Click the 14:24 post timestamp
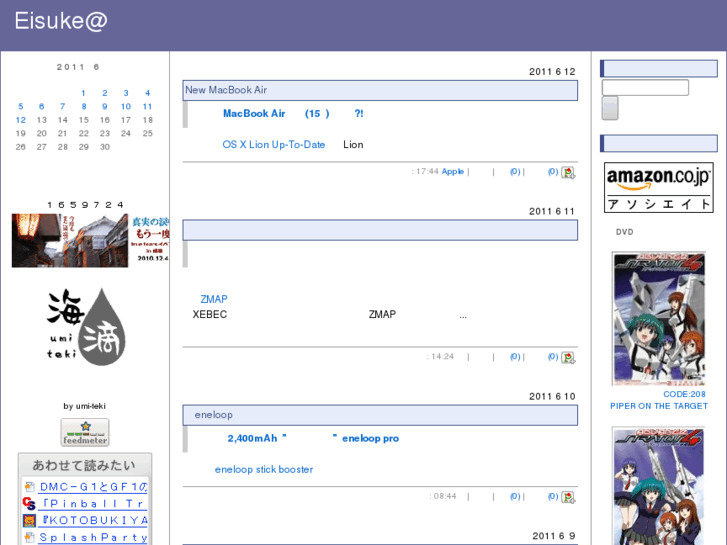The height and width of the screenshot is (545, 727). [441, 357]
